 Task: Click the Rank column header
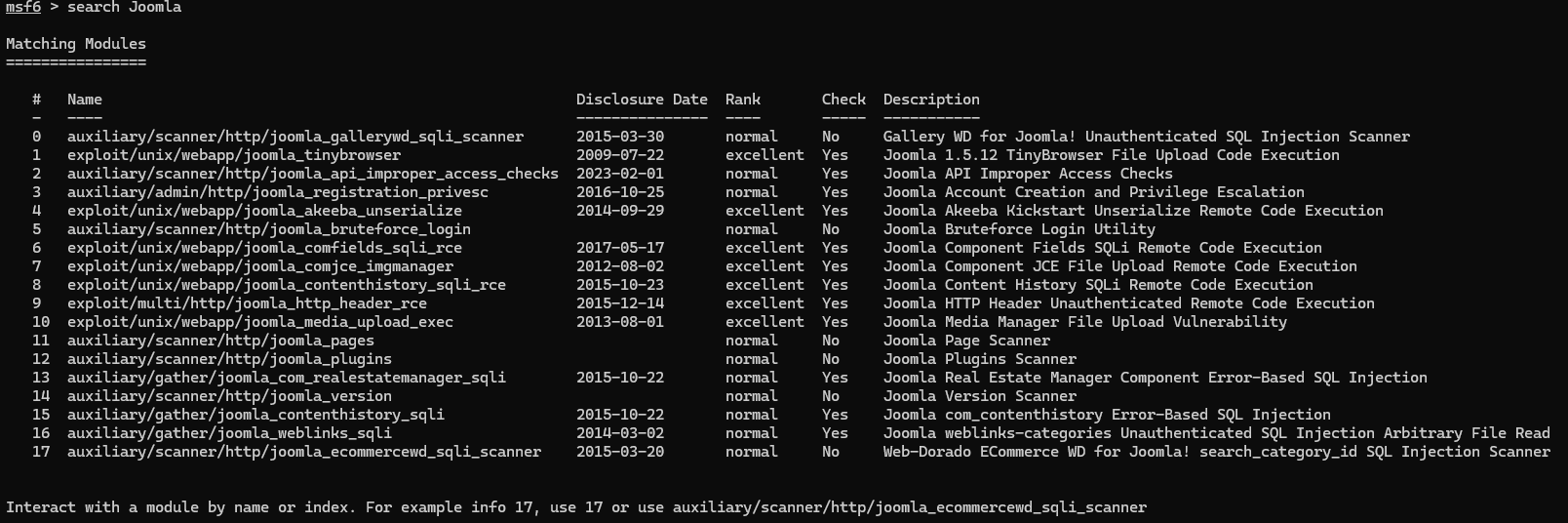(x=743, y=100)
